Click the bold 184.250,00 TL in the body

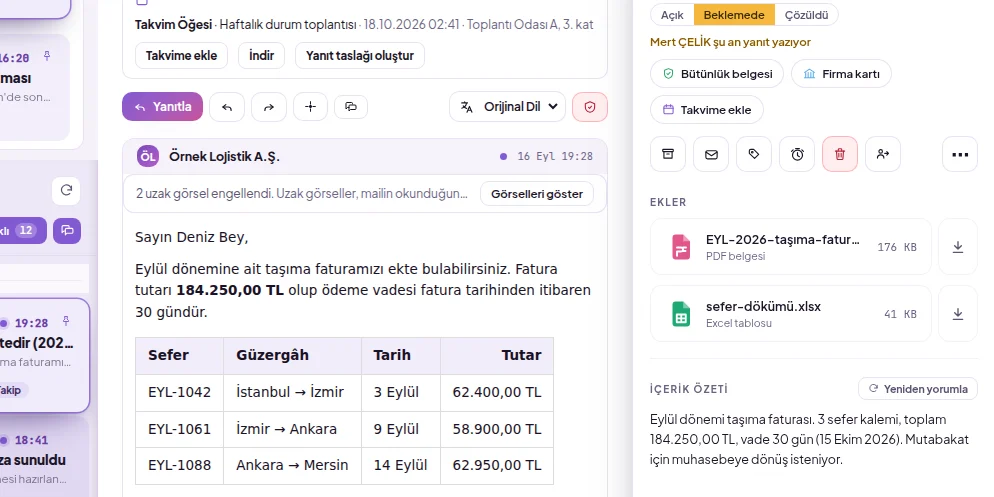[x=230, y=290]
